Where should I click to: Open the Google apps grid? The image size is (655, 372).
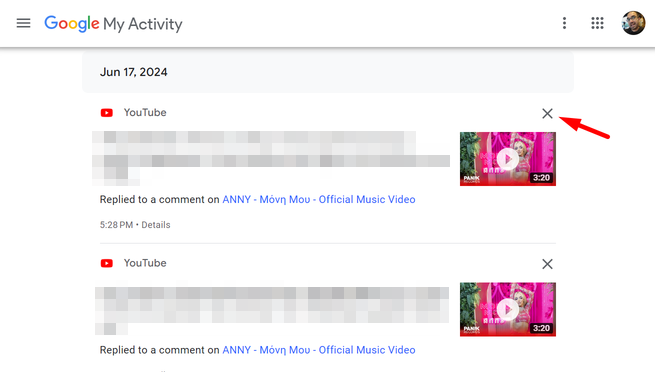click(x=597, y=23)
